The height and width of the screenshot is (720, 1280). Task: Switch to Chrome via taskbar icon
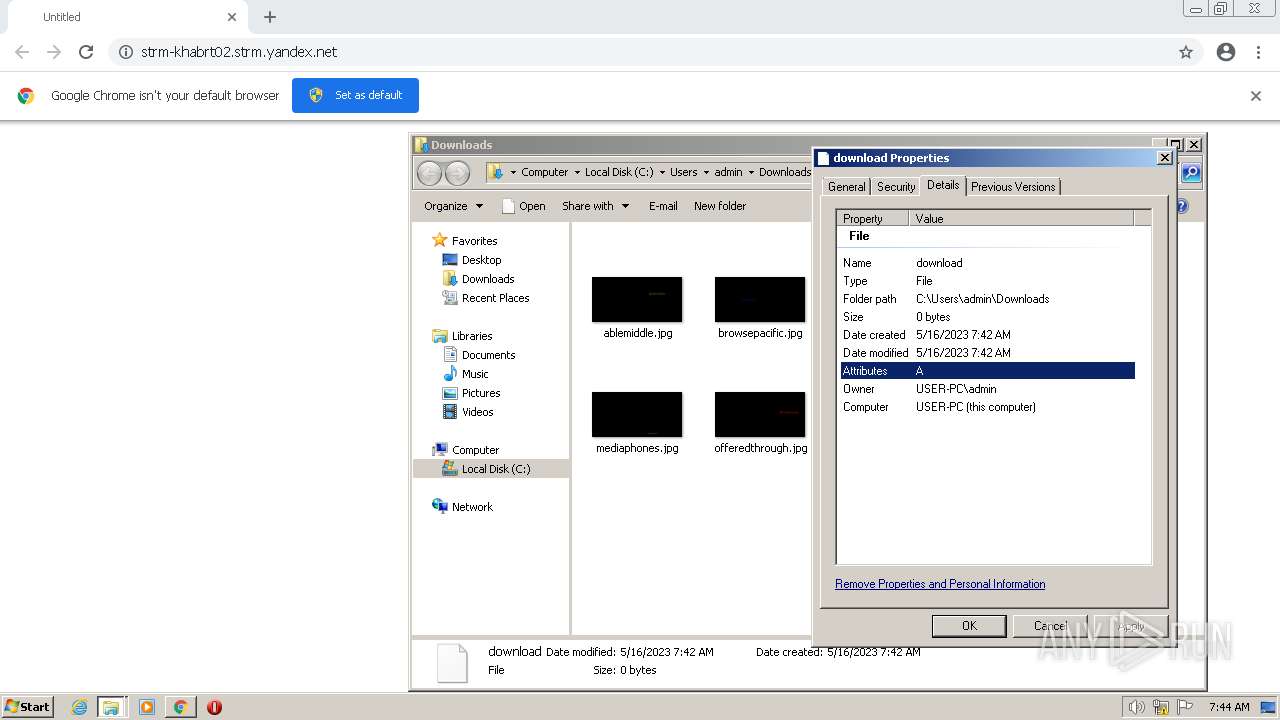click(x=181, y=707)
